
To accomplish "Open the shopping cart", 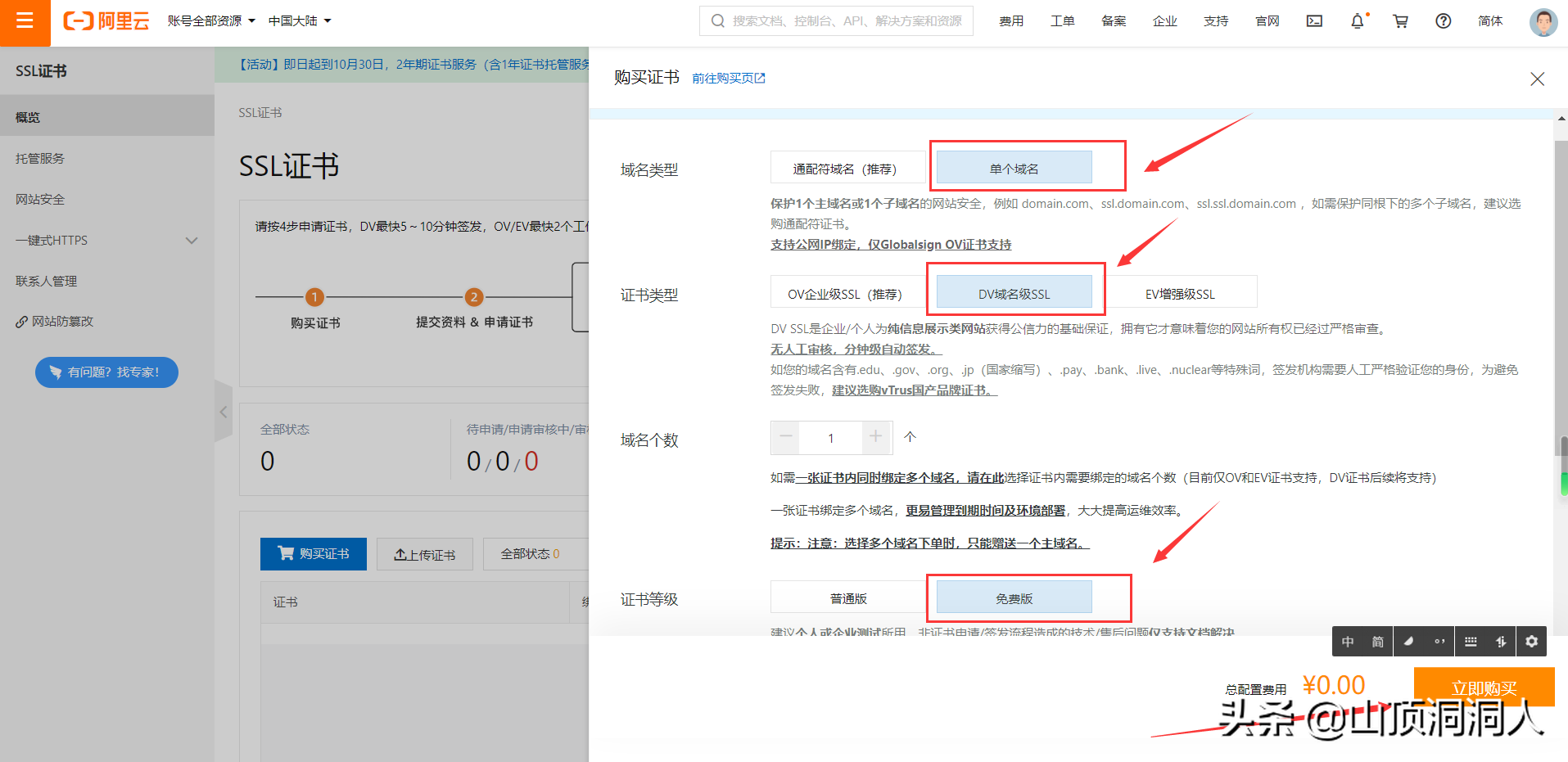I will [x=1400, y=20].
